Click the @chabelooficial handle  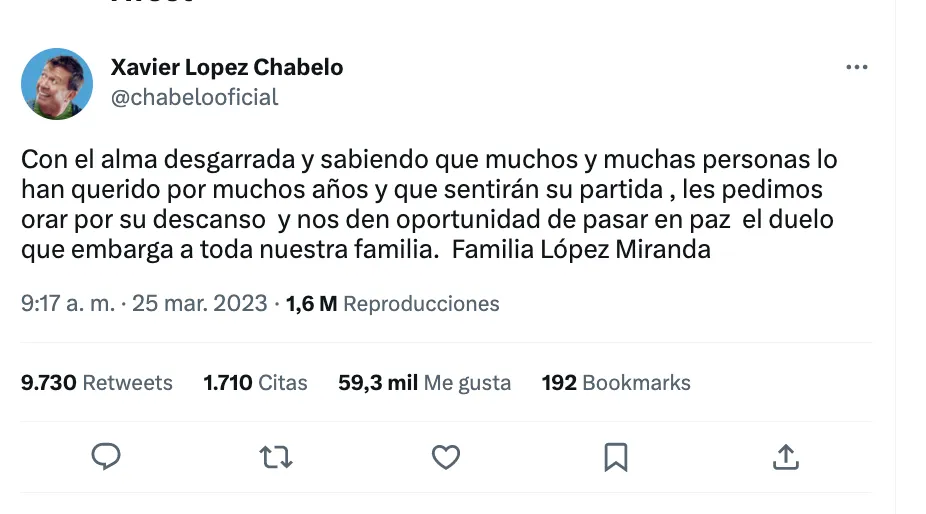tap(194, 97)
